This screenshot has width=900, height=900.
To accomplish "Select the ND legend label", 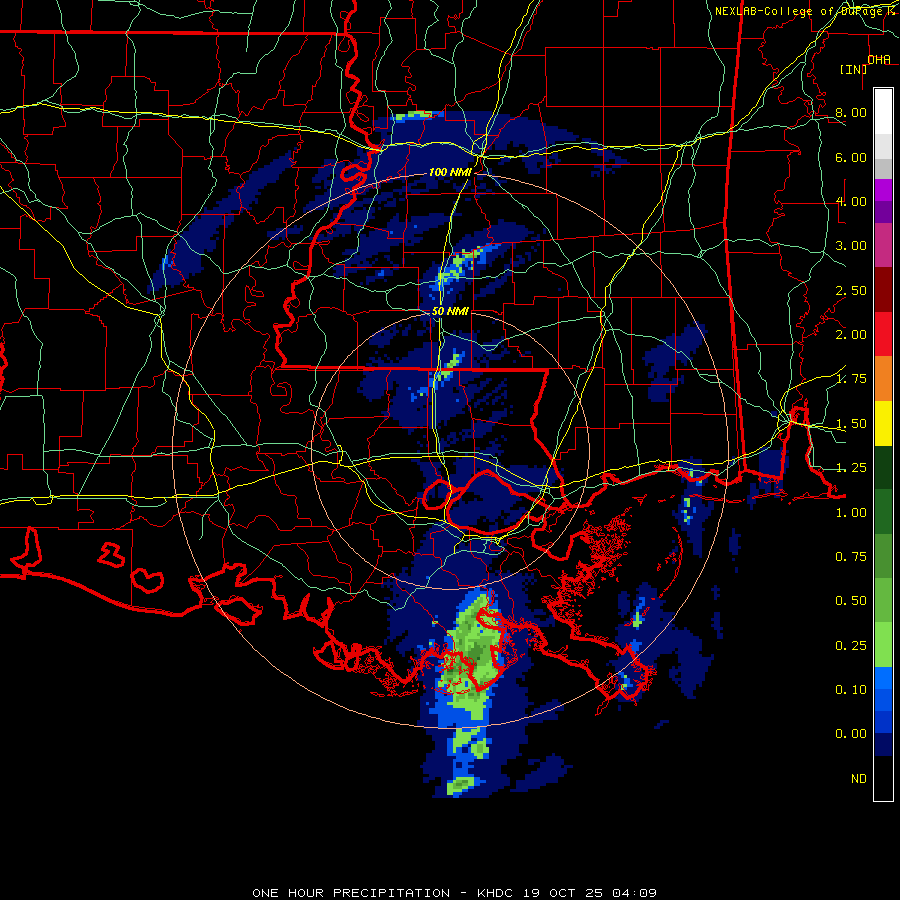I will click(859, 779).
